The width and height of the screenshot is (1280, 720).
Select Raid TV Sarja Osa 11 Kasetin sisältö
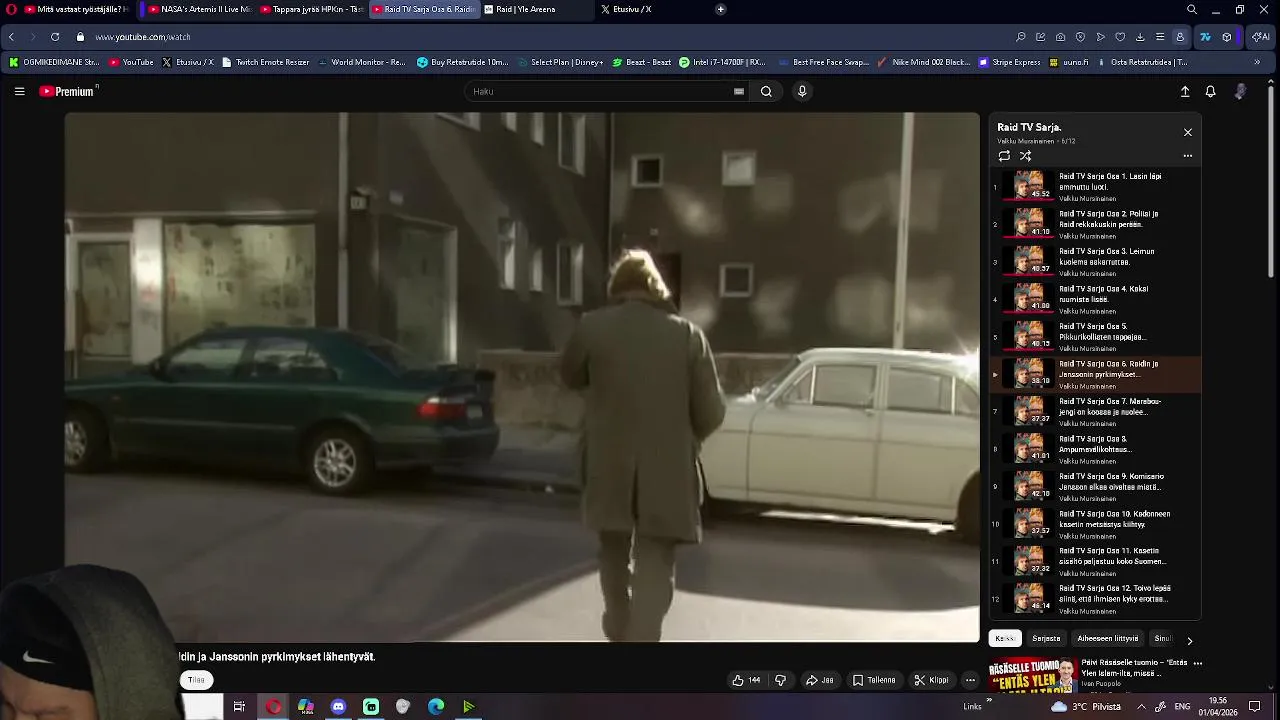[1095, 562]
